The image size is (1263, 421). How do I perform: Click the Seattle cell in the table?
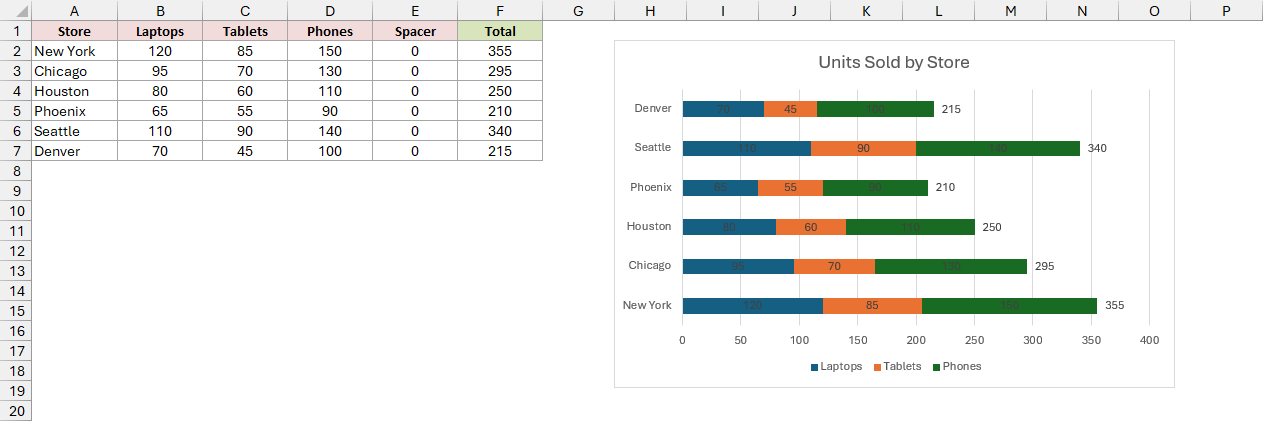tap(74, 131)
